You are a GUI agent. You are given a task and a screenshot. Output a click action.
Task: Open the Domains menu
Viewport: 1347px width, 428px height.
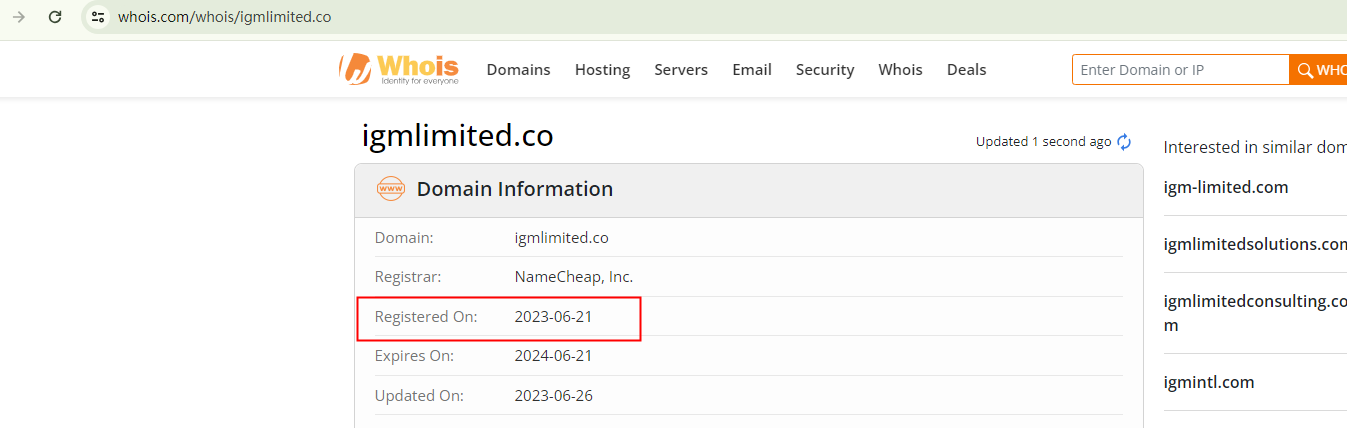[x=518, y=70]
